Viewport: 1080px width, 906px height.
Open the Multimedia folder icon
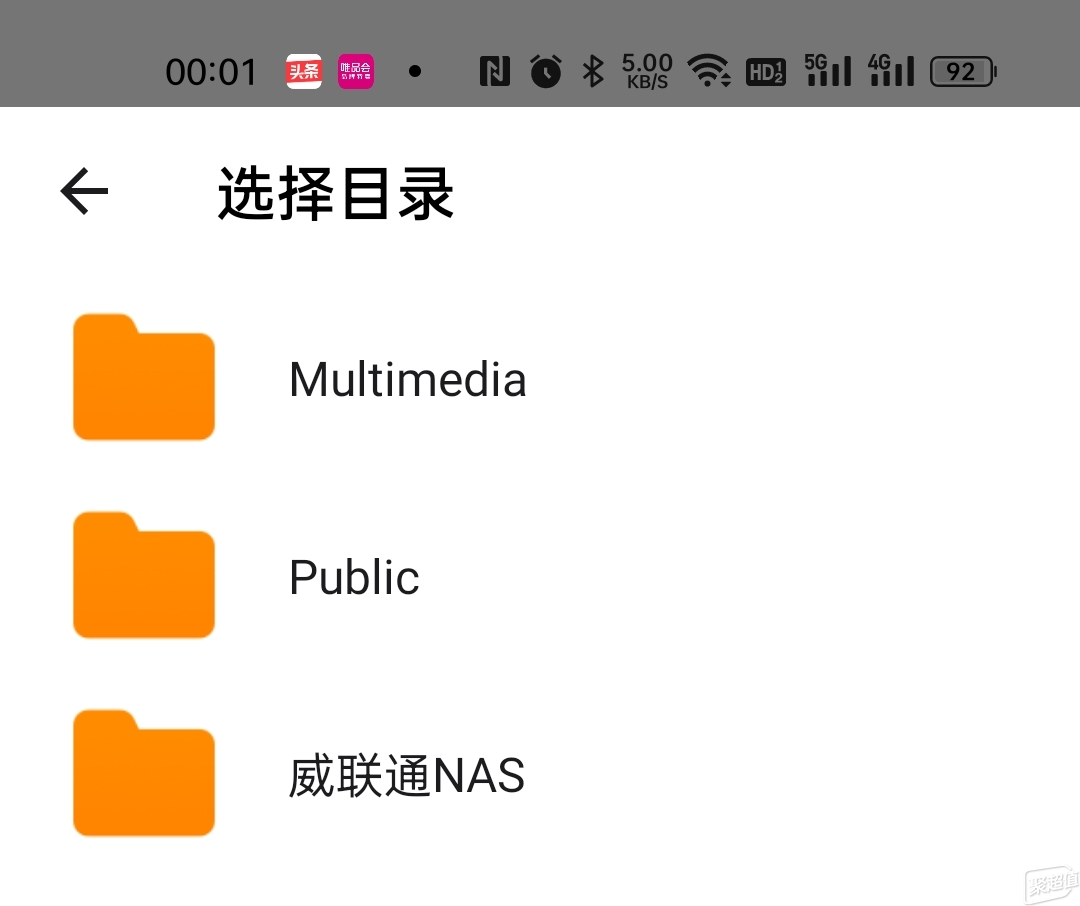[144, 377]
